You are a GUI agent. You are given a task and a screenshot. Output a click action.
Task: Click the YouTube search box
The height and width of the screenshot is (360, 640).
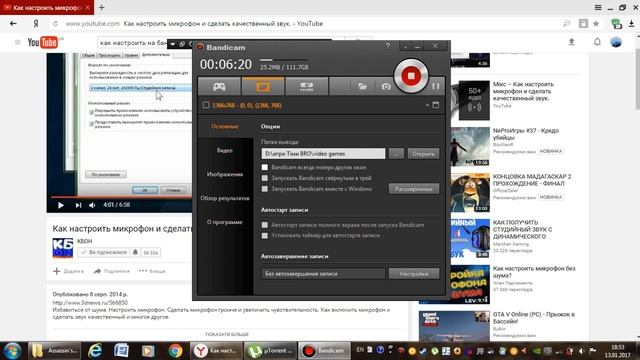[x=133, y=42]
